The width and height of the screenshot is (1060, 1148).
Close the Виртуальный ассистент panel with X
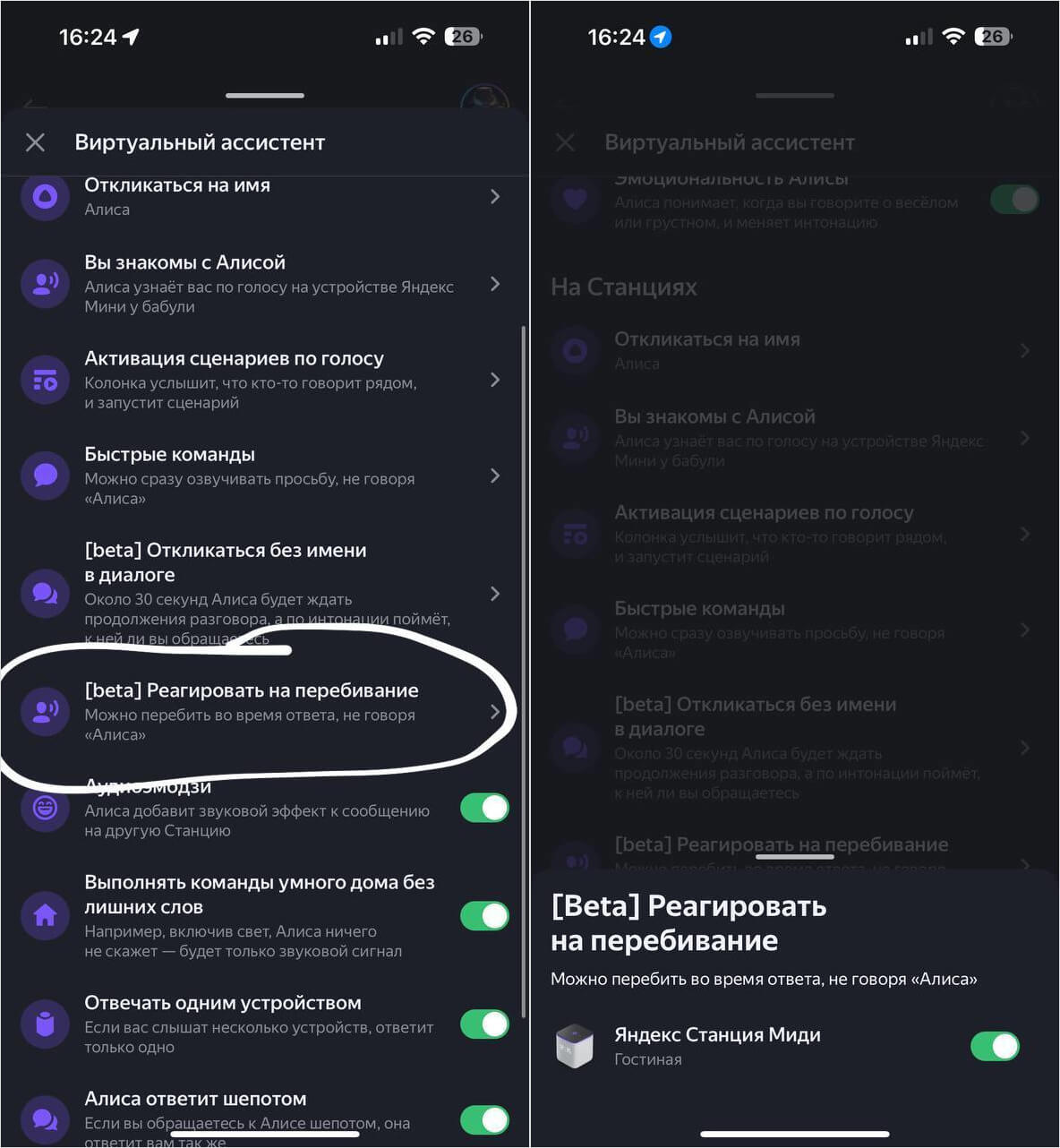35,142
